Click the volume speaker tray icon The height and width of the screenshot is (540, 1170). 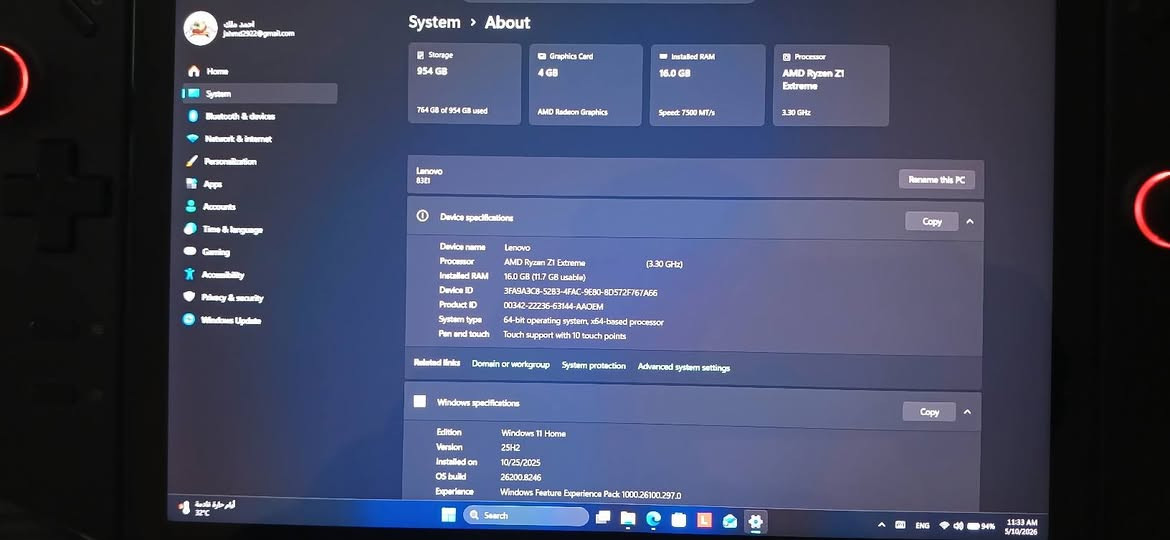[x=959, y=526]
